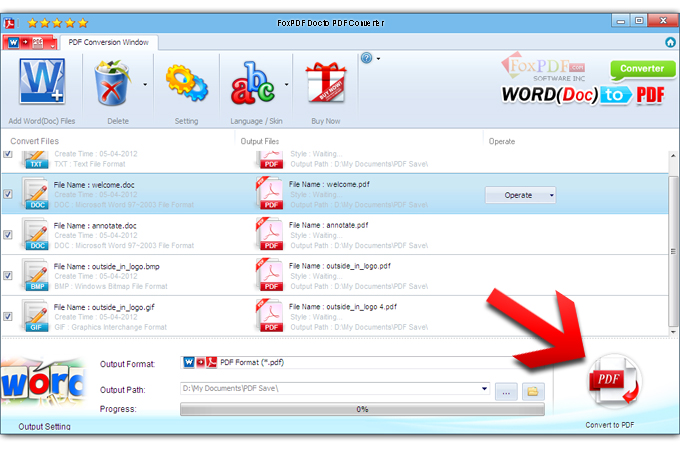
Task: Uncheck the annotate.doc checkbox
Action: point(8,235)
